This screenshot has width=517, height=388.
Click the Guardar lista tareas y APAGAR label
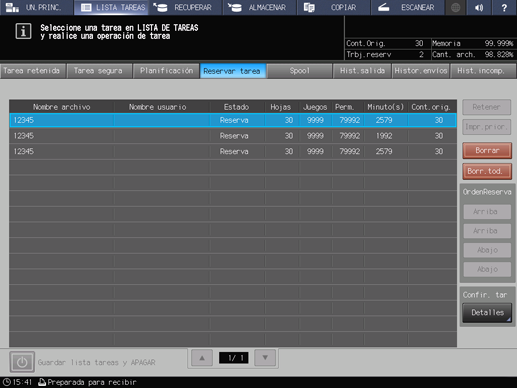[96, 362]
